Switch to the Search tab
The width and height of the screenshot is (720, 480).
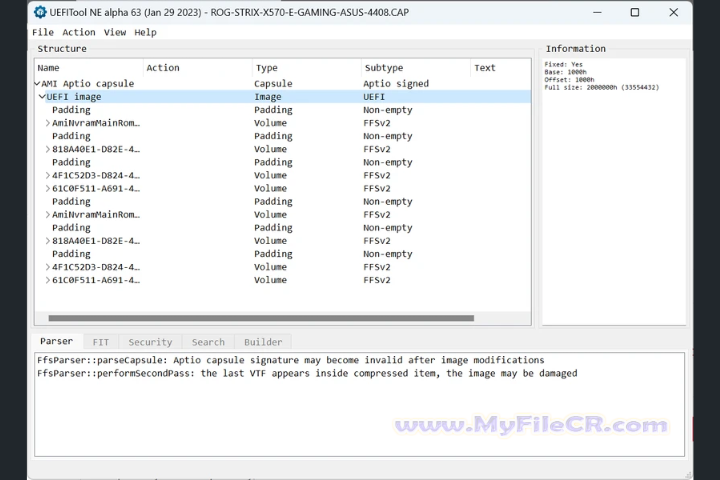pos(208,342)
